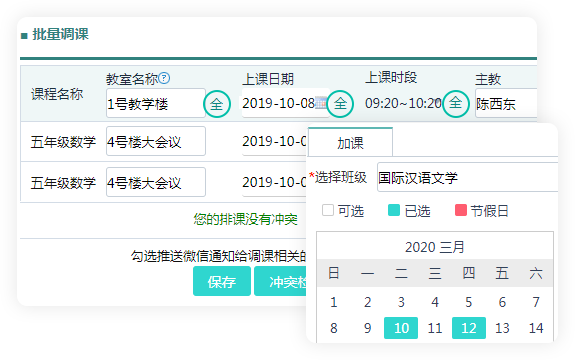Select date 11 in March calendar

pos(435,328)
